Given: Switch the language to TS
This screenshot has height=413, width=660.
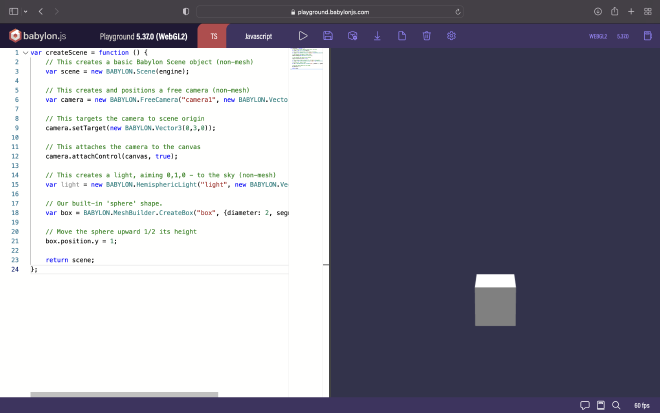Looking at the screenshot, I should 214,36.
